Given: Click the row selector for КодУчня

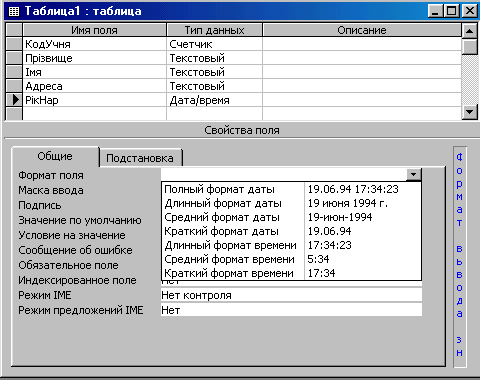Looking at the screenshot, I should pos(14,44).
